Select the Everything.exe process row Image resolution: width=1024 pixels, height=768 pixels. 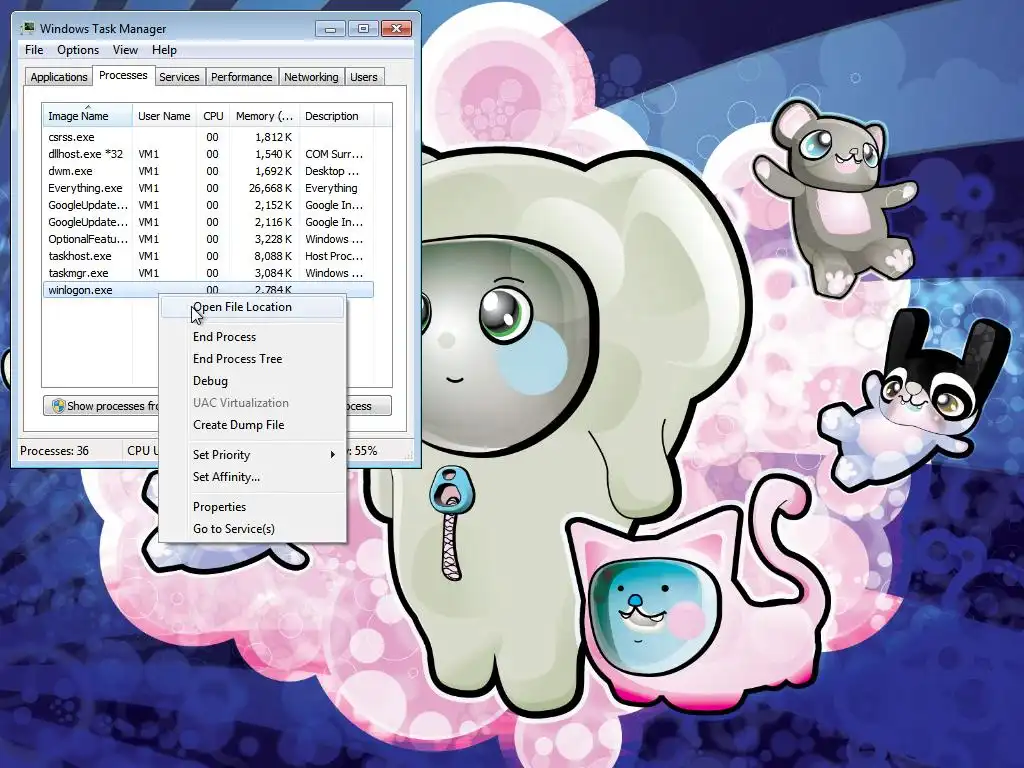pyautogui.click(x=208, y=188)
